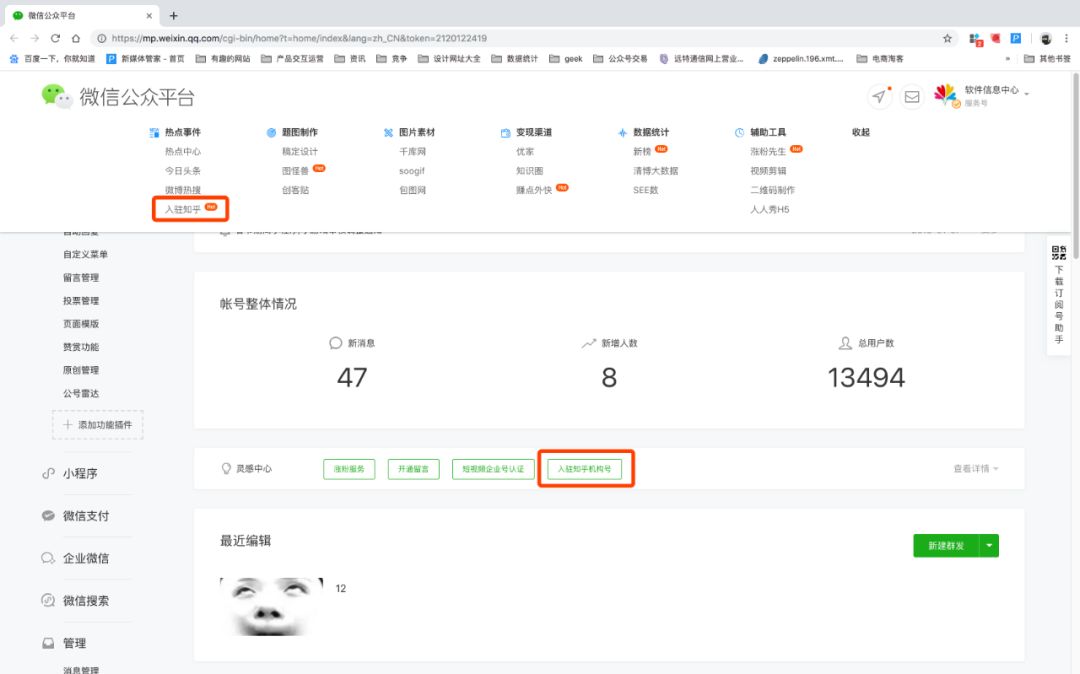The width and height of the screenshot is (1080, 674).
Task: Click the 小程序 sidebar icon
Action: click(48, 473)
